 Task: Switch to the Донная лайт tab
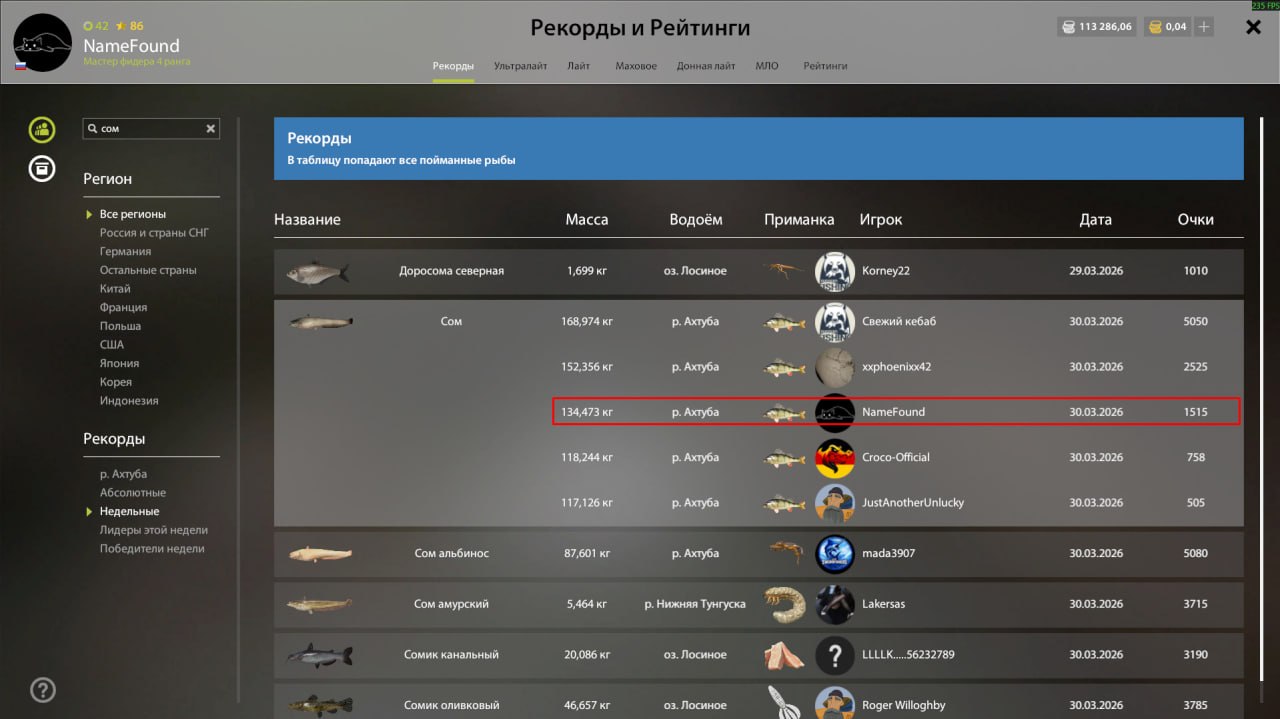706,66
